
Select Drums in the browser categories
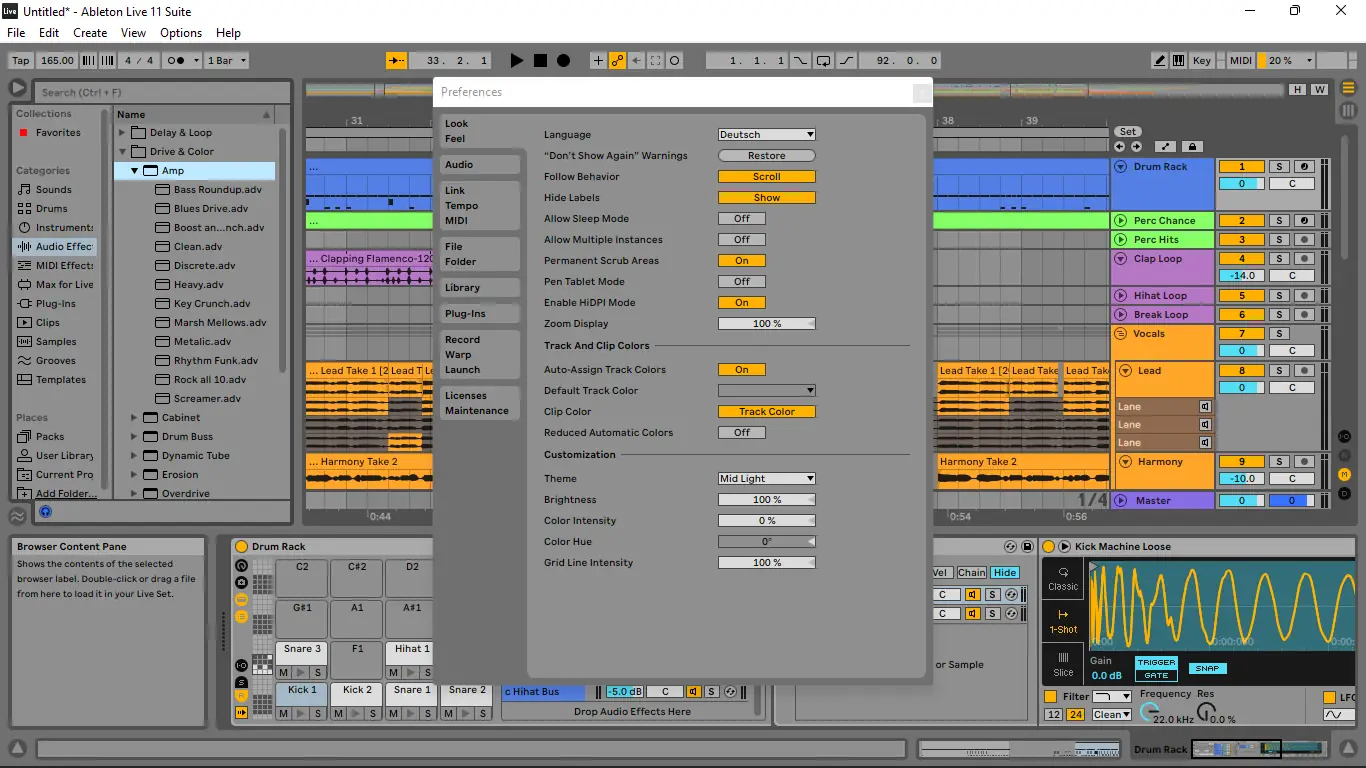click(x=52, y=208)
